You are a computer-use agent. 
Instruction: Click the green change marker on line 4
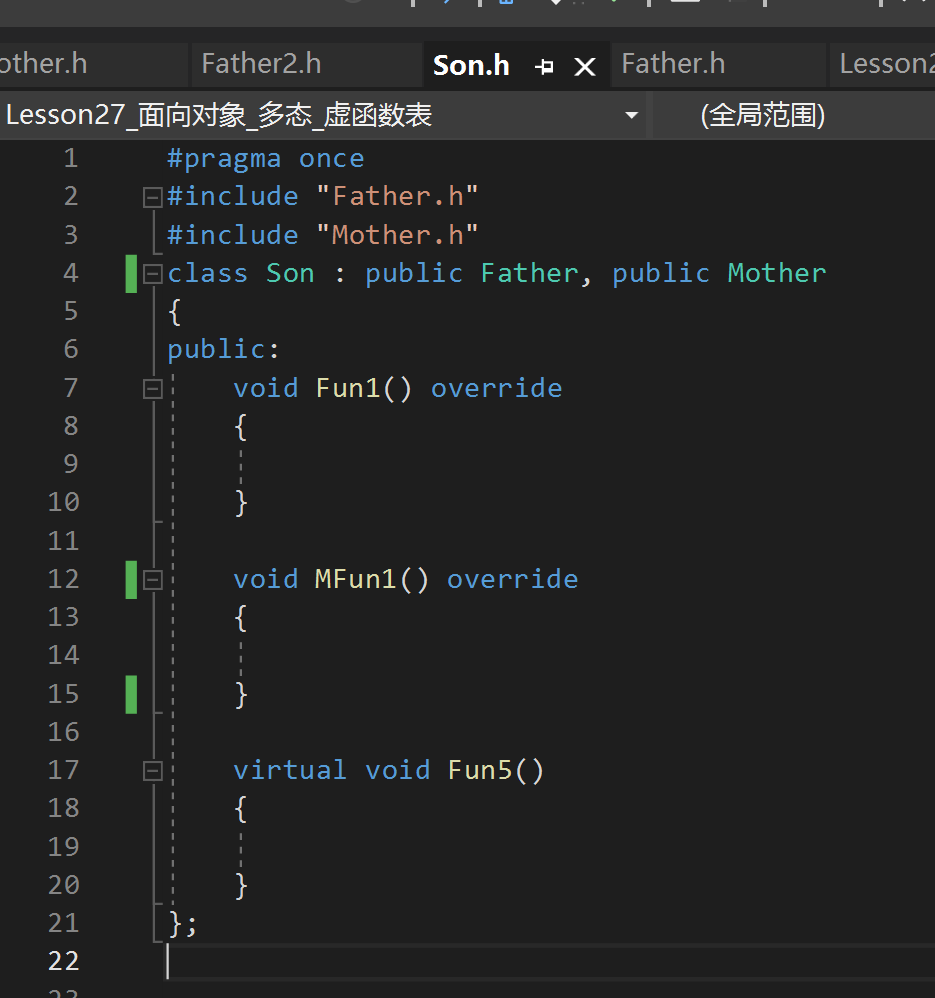click(x=131, y=274)
